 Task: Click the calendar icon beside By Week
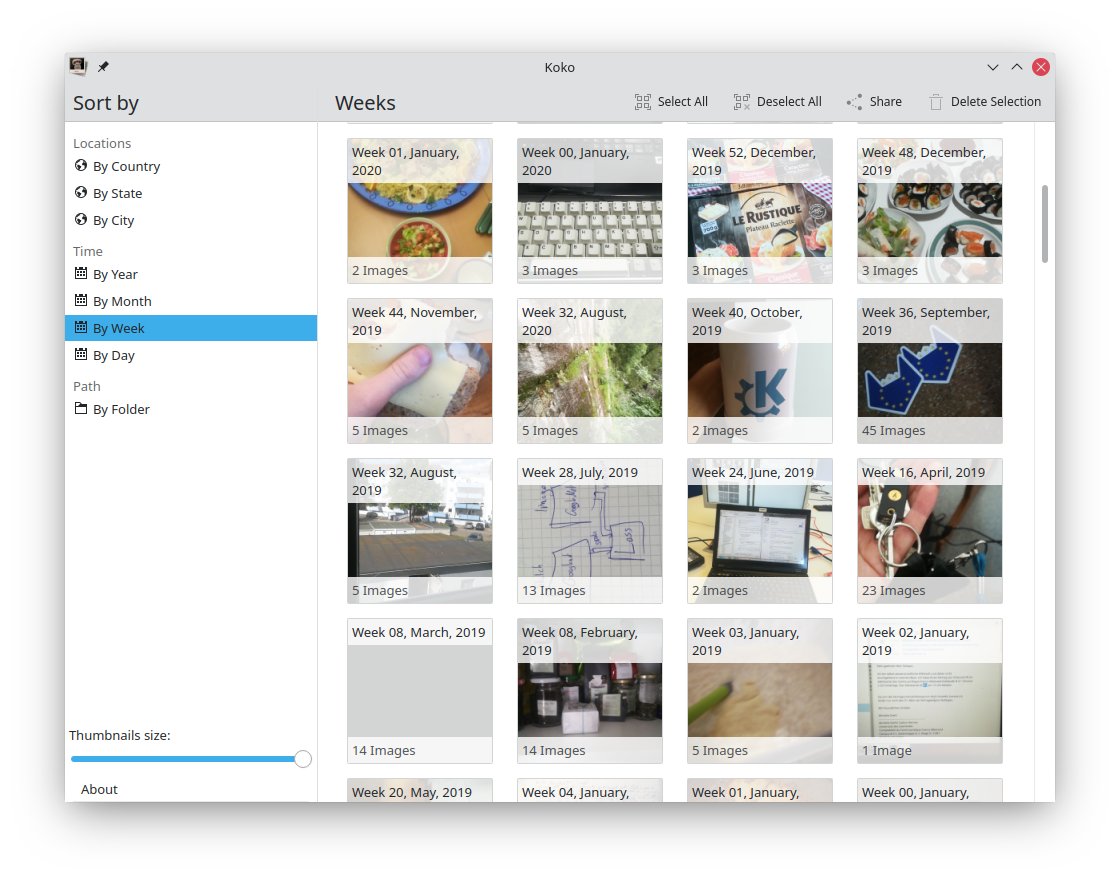(x=81, y=328)
